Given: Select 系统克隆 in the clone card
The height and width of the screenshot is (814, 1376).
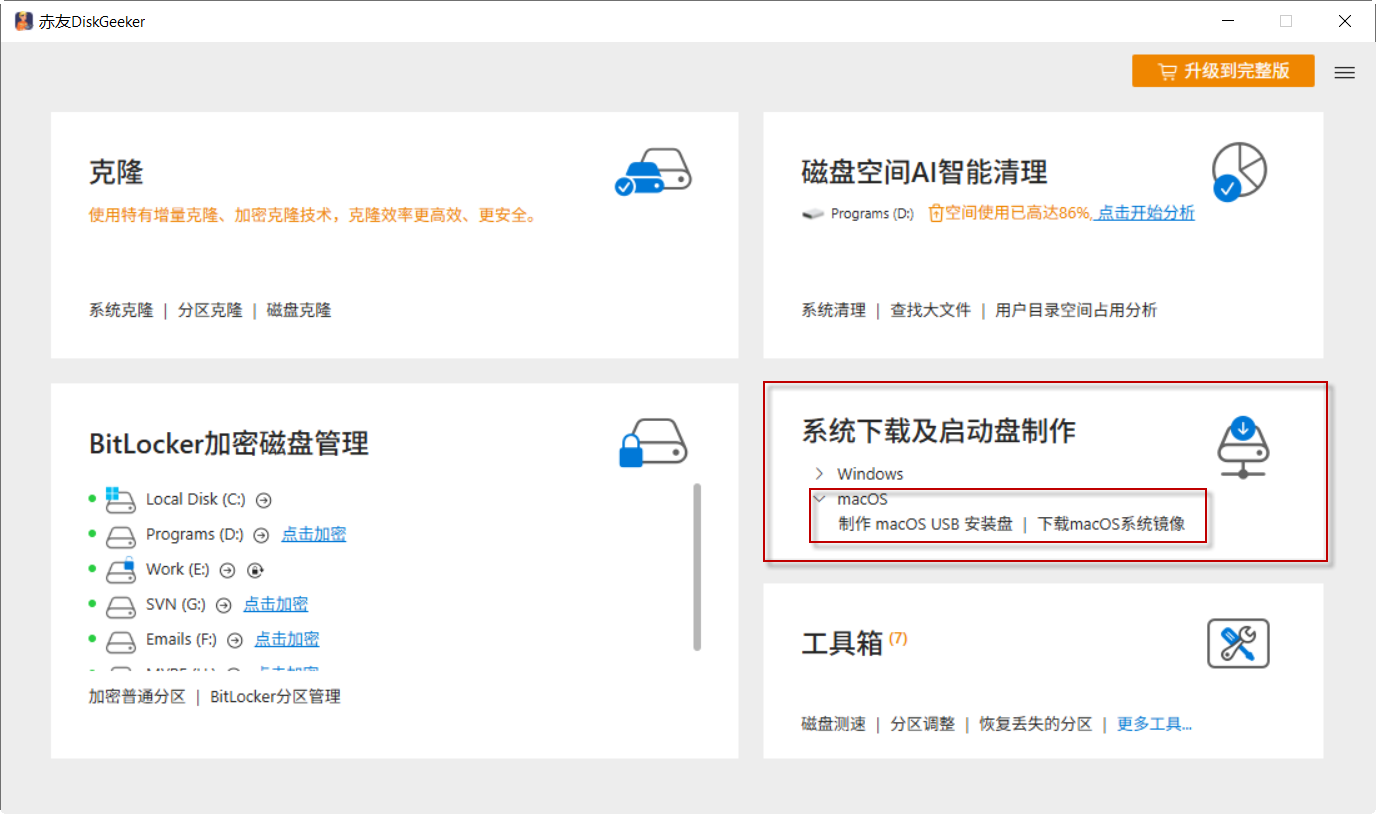Looking at the screenshot, I should [x=121, y=310].
